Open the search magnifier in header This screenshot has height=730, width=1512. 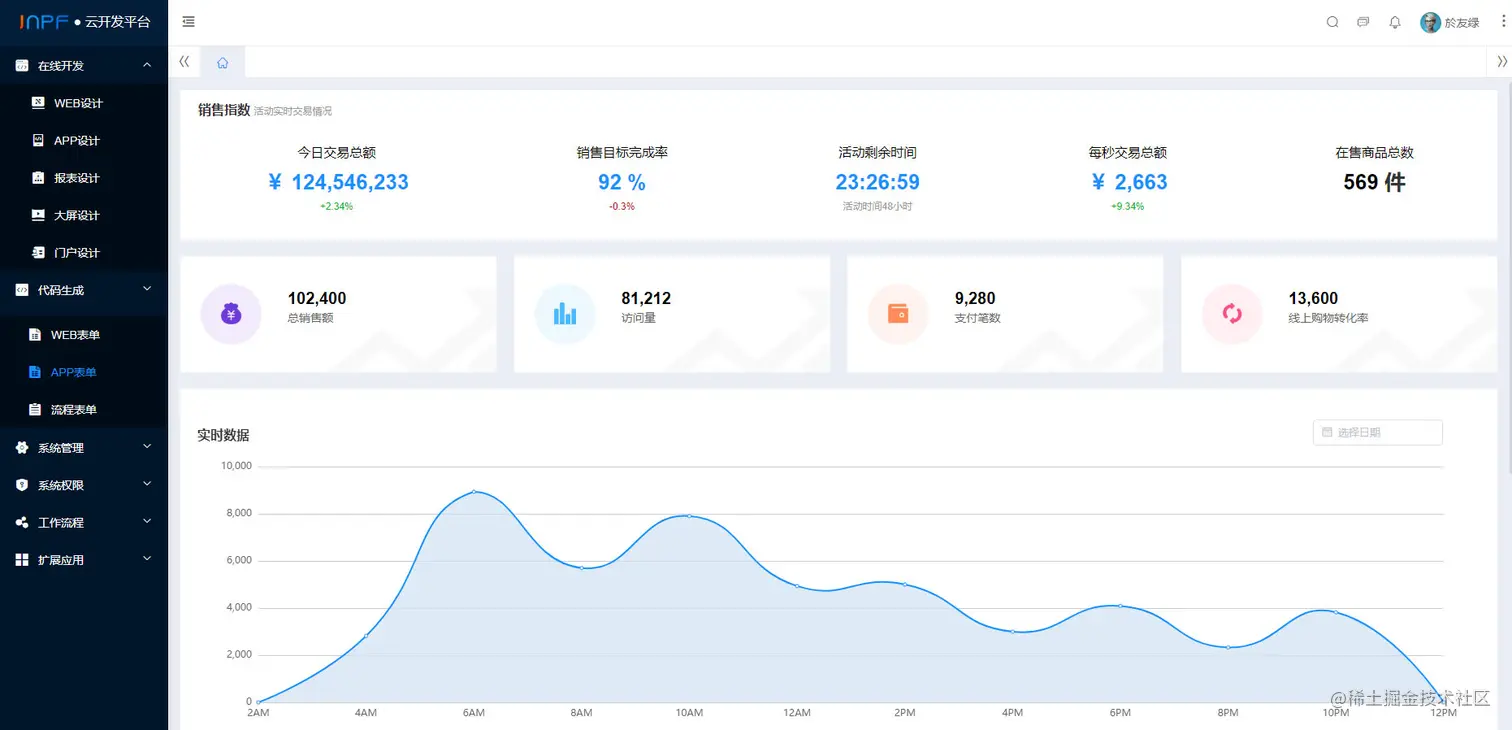coord(1332,22)
